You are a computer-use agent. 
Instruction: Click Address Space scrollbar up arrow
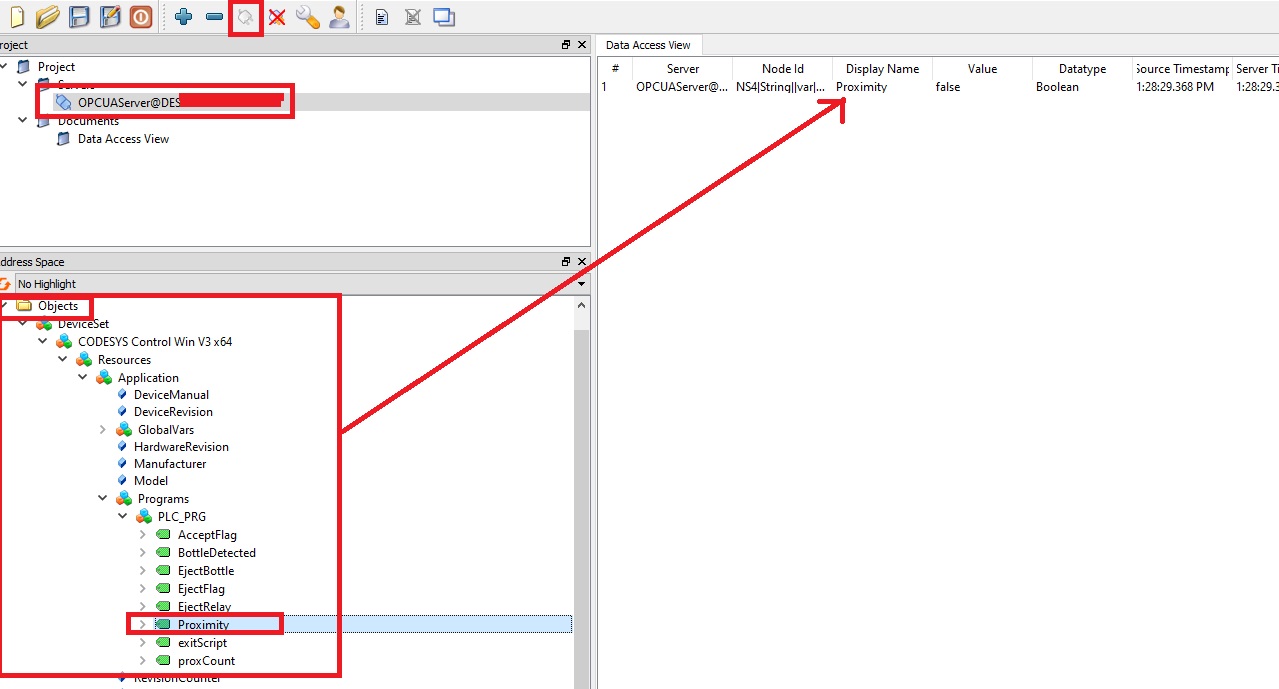pyautogui.click(x=582, y=306)
